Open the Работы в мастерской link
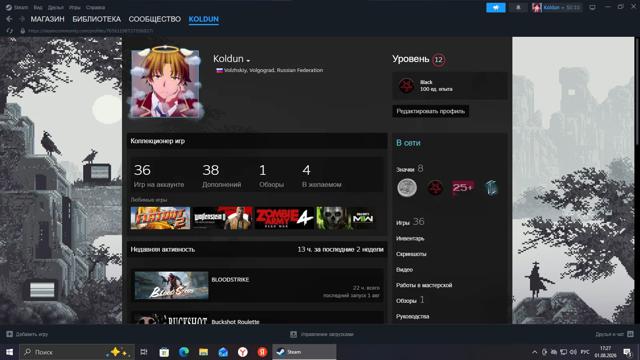The width and height of the screenshot is (640, 360). [424, 285]
